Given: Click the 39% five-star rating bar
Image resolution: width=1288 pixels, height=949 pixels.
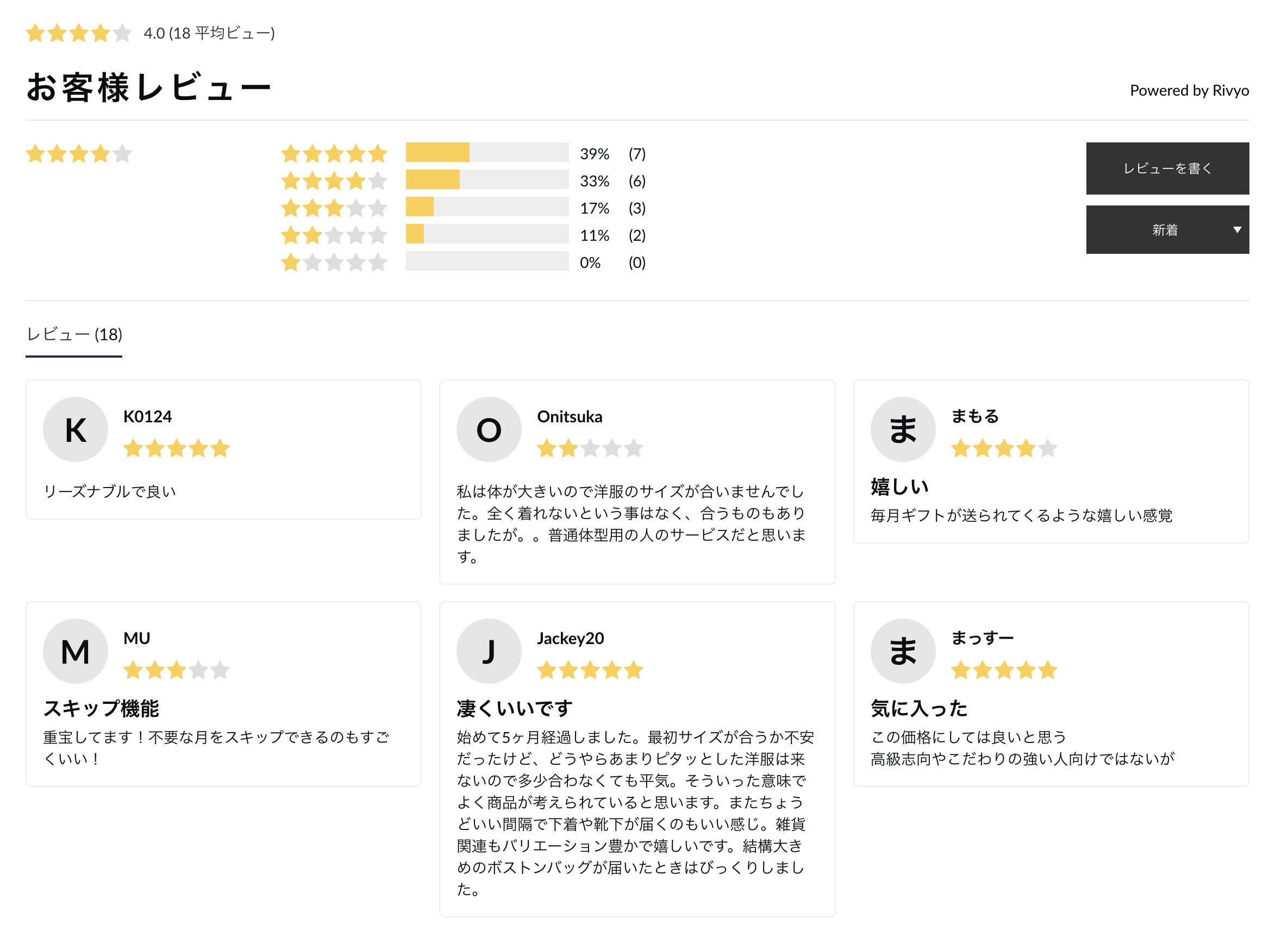Looking at the screenshot, I should coord(486,152).
